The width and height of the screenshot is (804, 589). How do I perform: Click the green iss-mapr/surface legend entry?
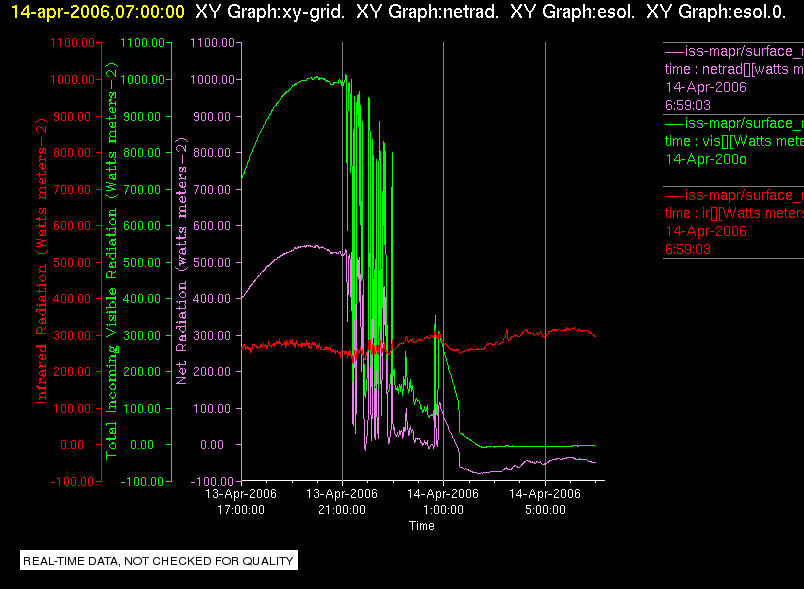pyautogui.click(x=734, y=123)
